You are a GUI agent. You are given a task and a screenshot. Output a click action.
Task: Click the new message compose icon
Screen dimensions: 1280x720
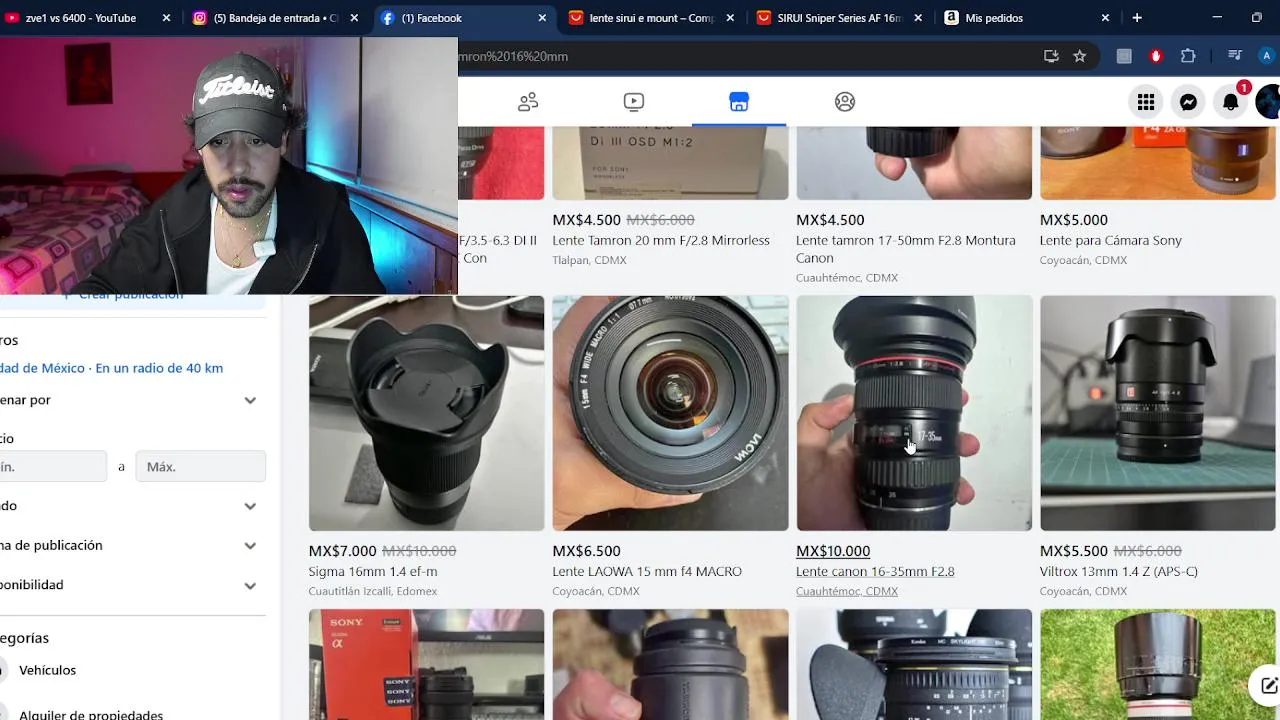1267,685
